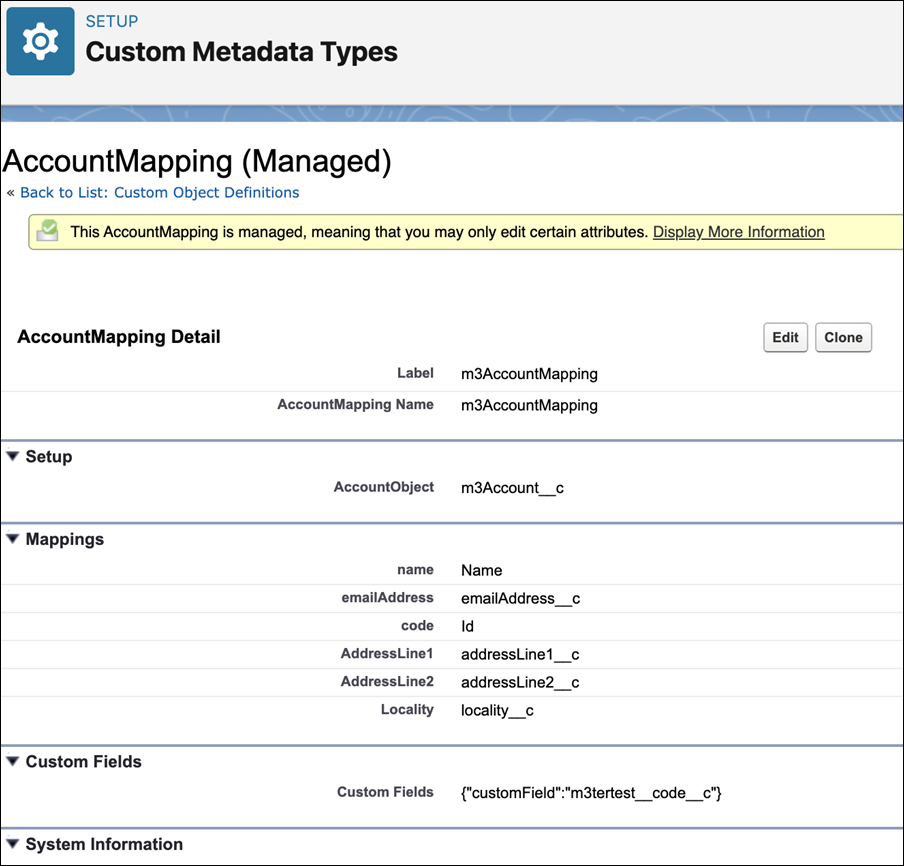Click the managed package envelope icon
The width and height of the screenshot is (904, 866).
click(x=47, y=231)
